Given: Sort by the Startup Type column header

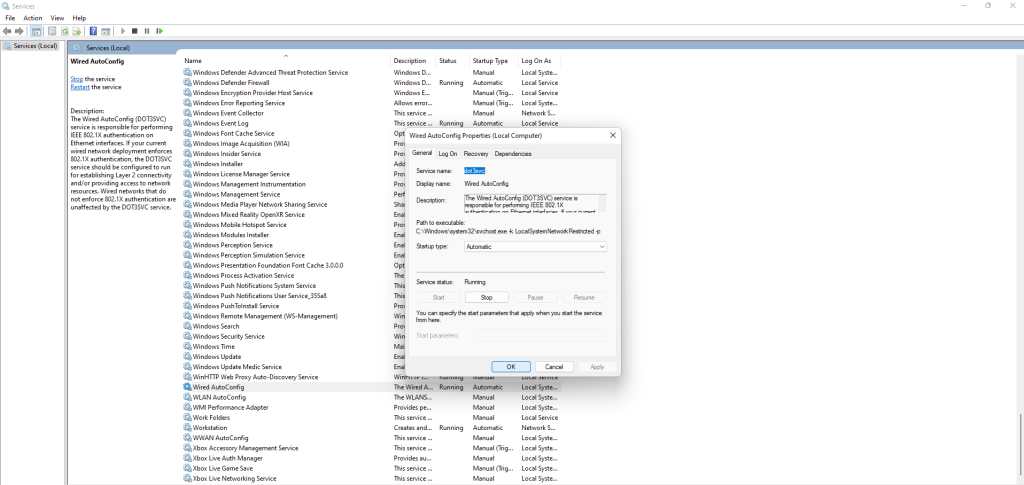Looking at the screenshot, I should coord(494,61).
